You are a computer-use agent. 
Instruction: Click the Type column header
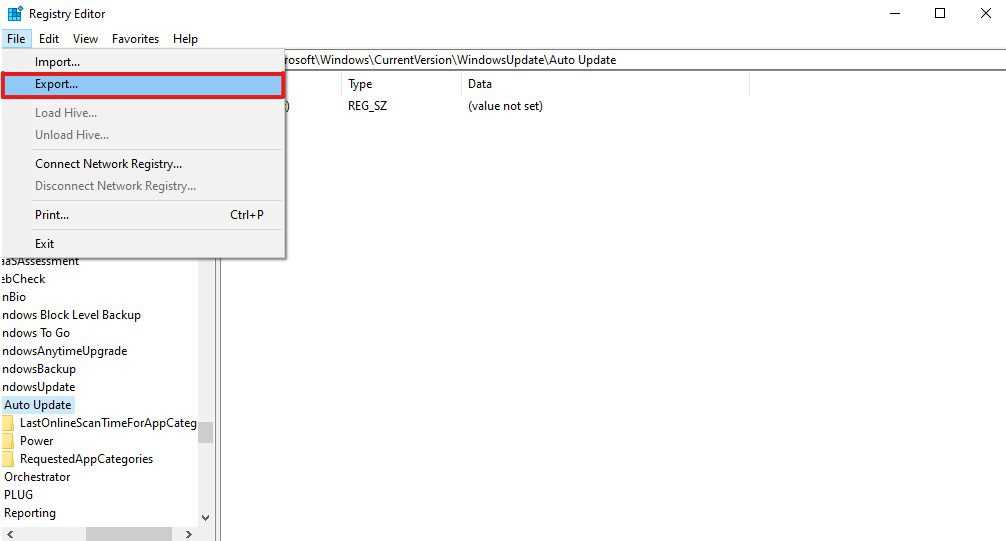pyautogui.click(x=400, y=84)
